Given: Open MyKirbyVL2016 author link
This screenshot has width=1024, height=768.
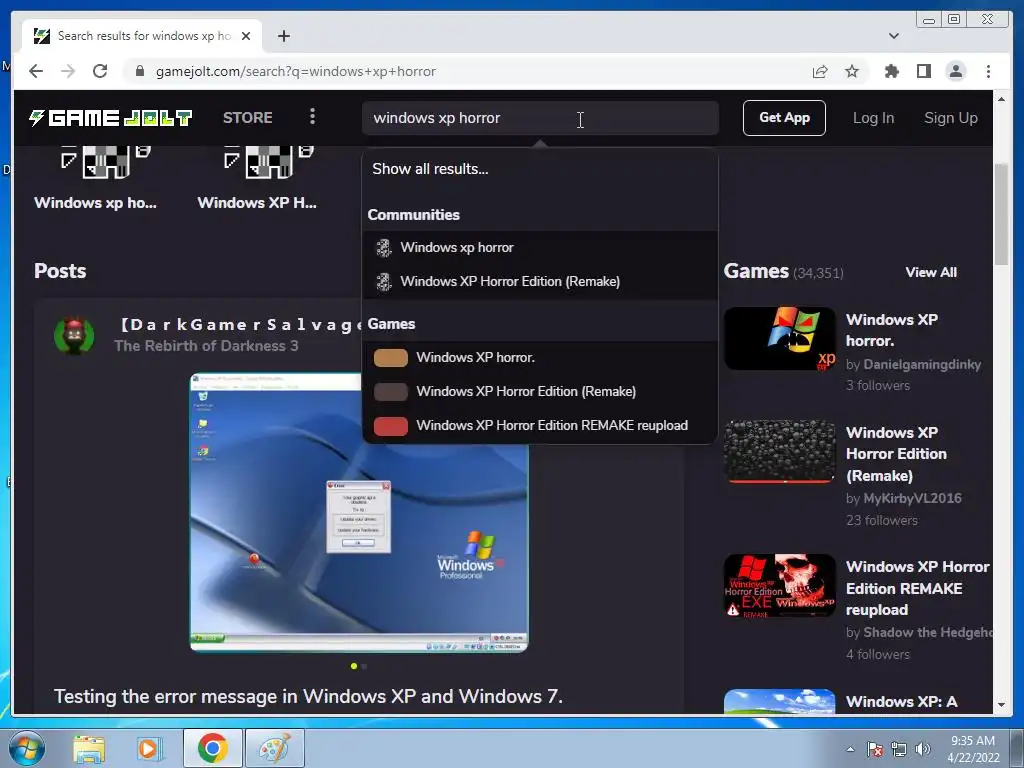Looking at the screenshot, I should 912,498.
